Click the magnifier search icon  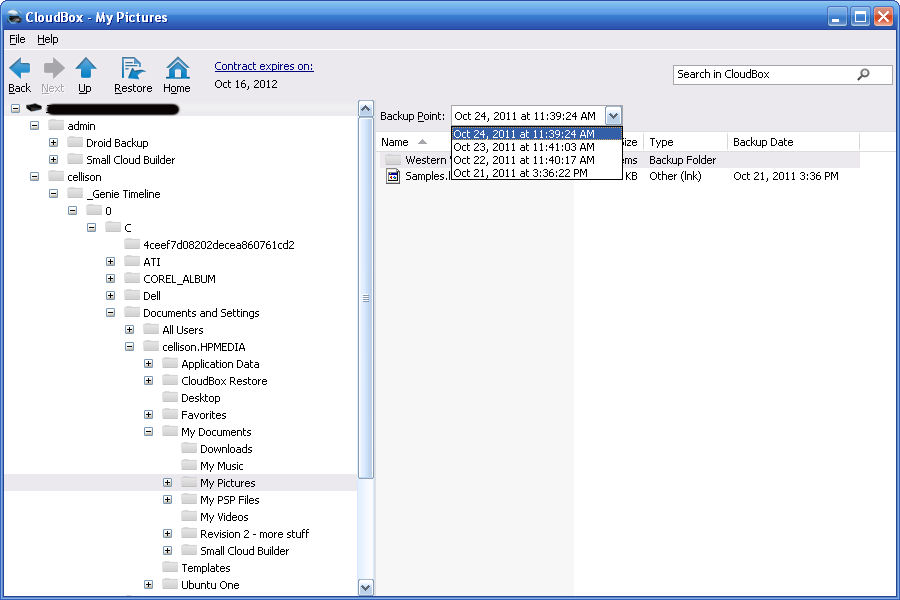point(863,74)
